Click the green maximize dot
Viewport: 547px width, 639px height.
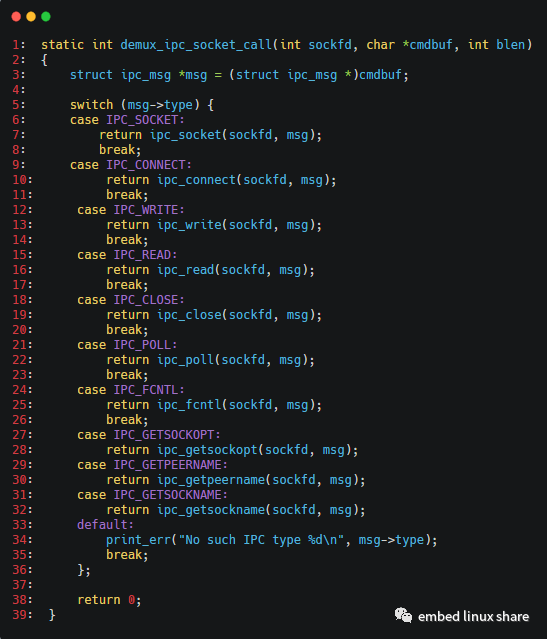(x=46, y=17)
